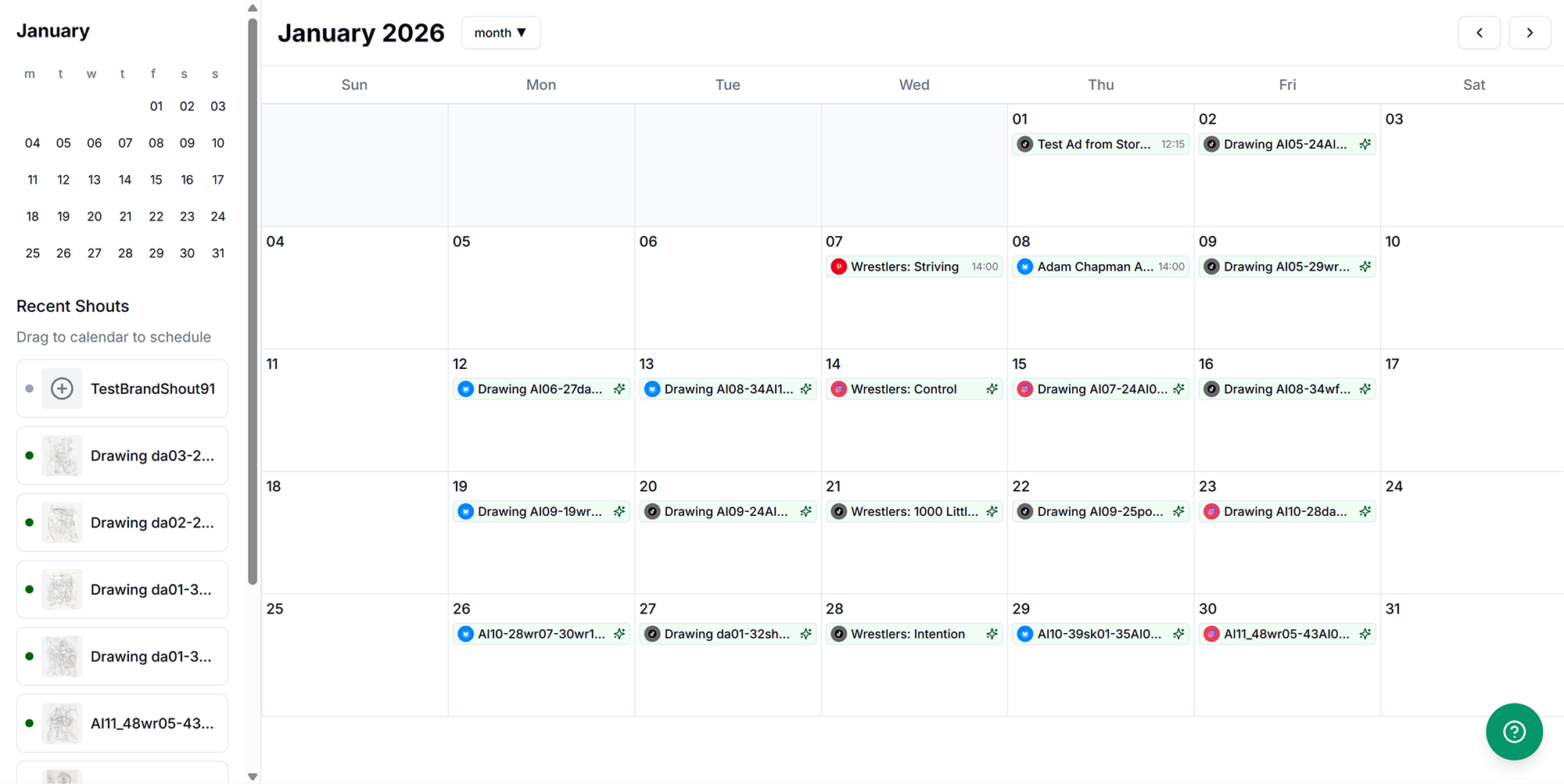
Task: Click sparkle icon on Wrestlers: Control event
Action: coord(992,389)
